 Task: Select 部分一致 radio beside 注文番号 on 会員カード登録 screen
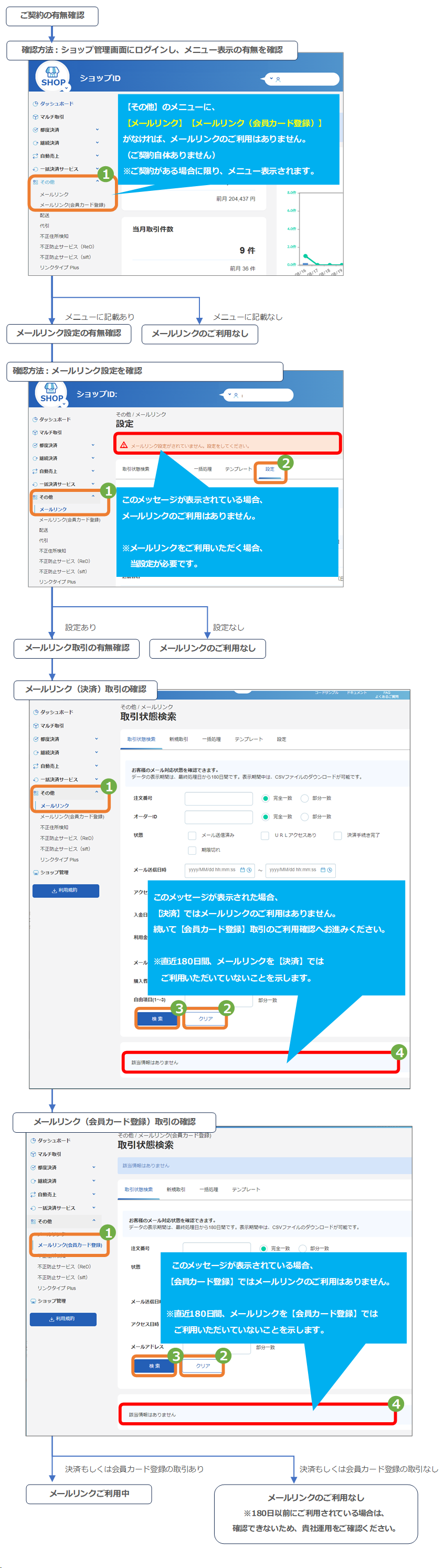pos(303,1249)
